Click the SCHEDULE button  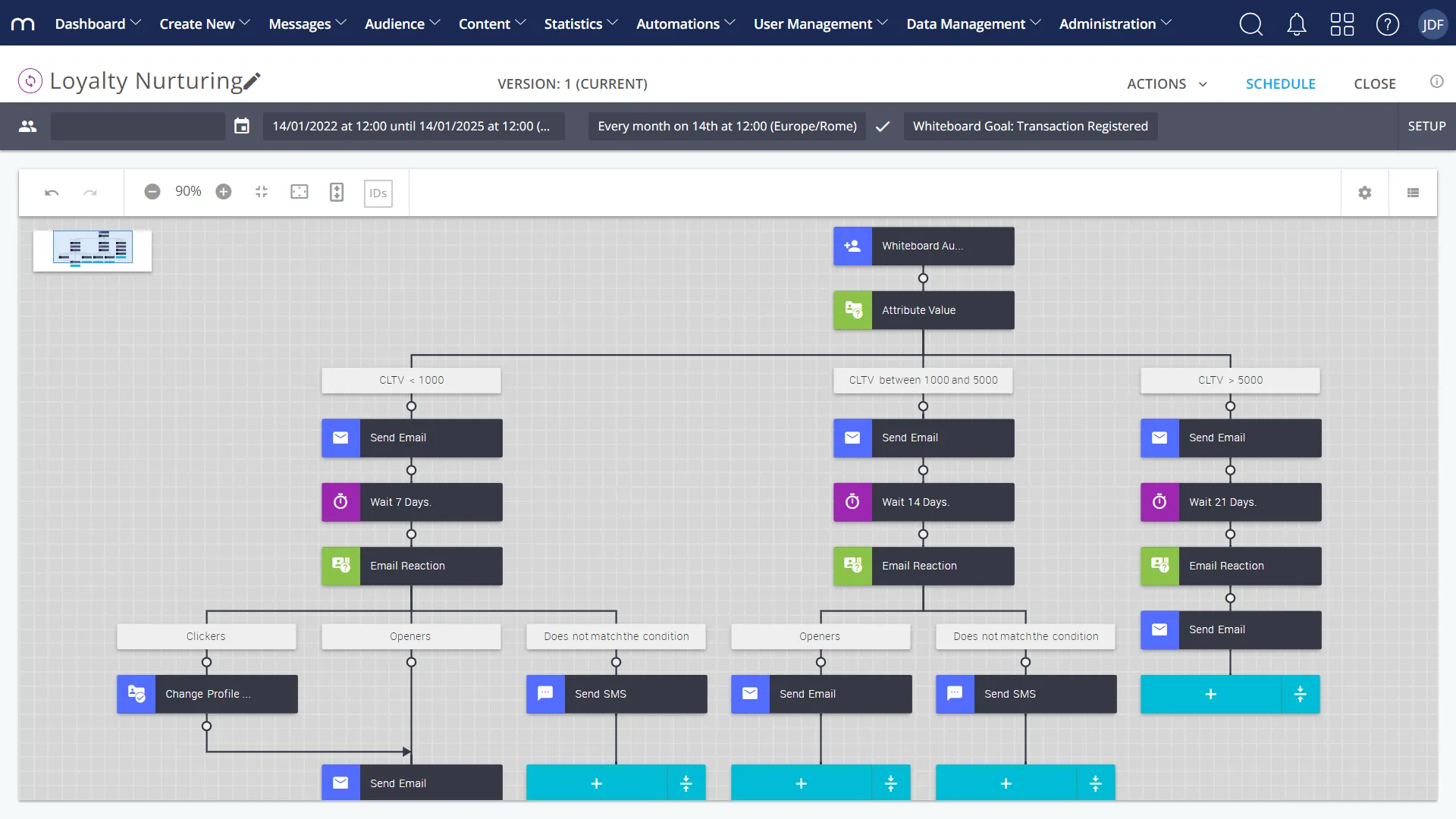(1280, 83)
